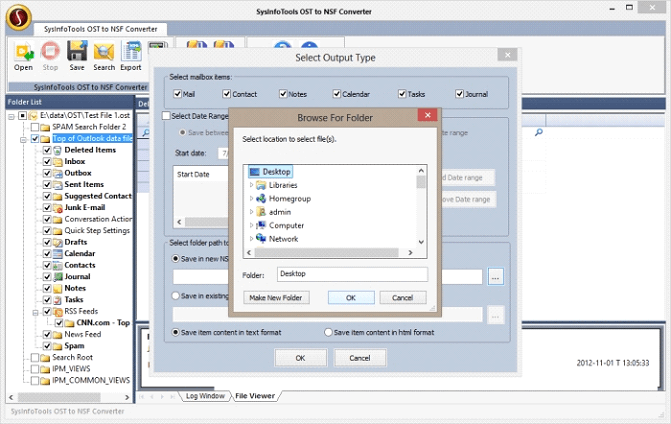Collapse the Test File 1.ost root node
The height and width of the screenshot is (424, 671).
(12, 116)
